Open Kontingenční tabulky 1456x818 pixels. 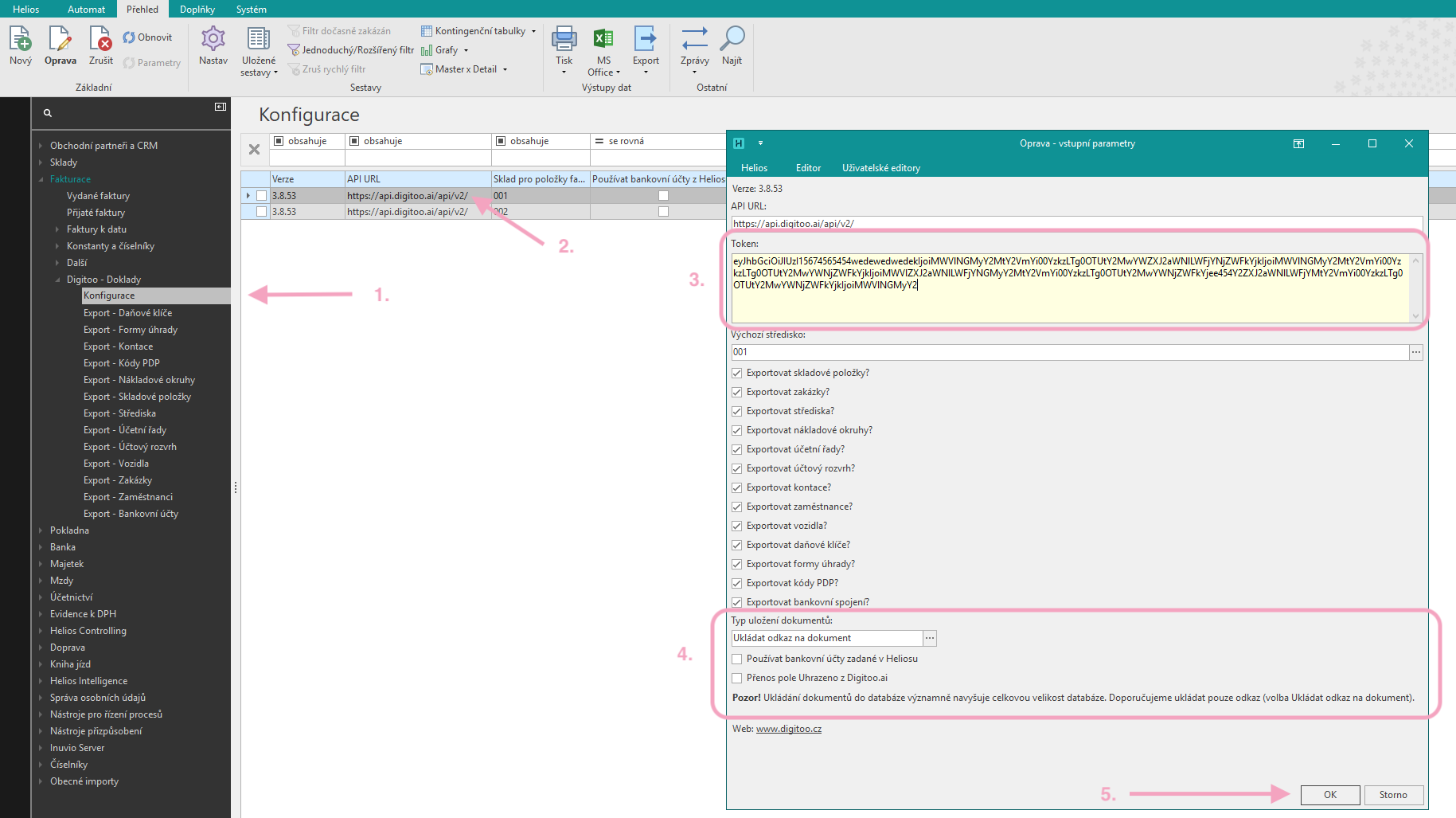pos(478,31)
